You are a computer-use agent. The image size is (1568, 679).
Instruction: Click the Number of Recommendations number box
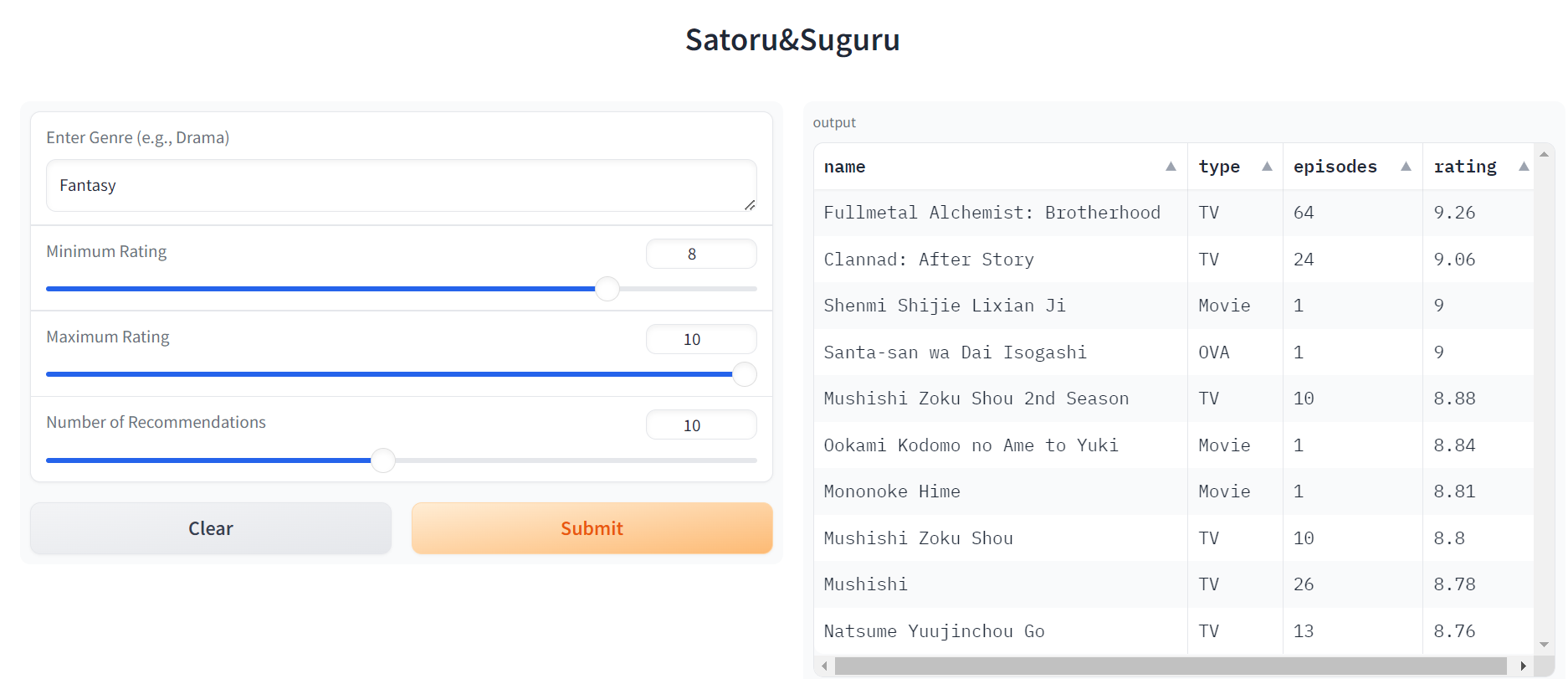tap(700, 425)
